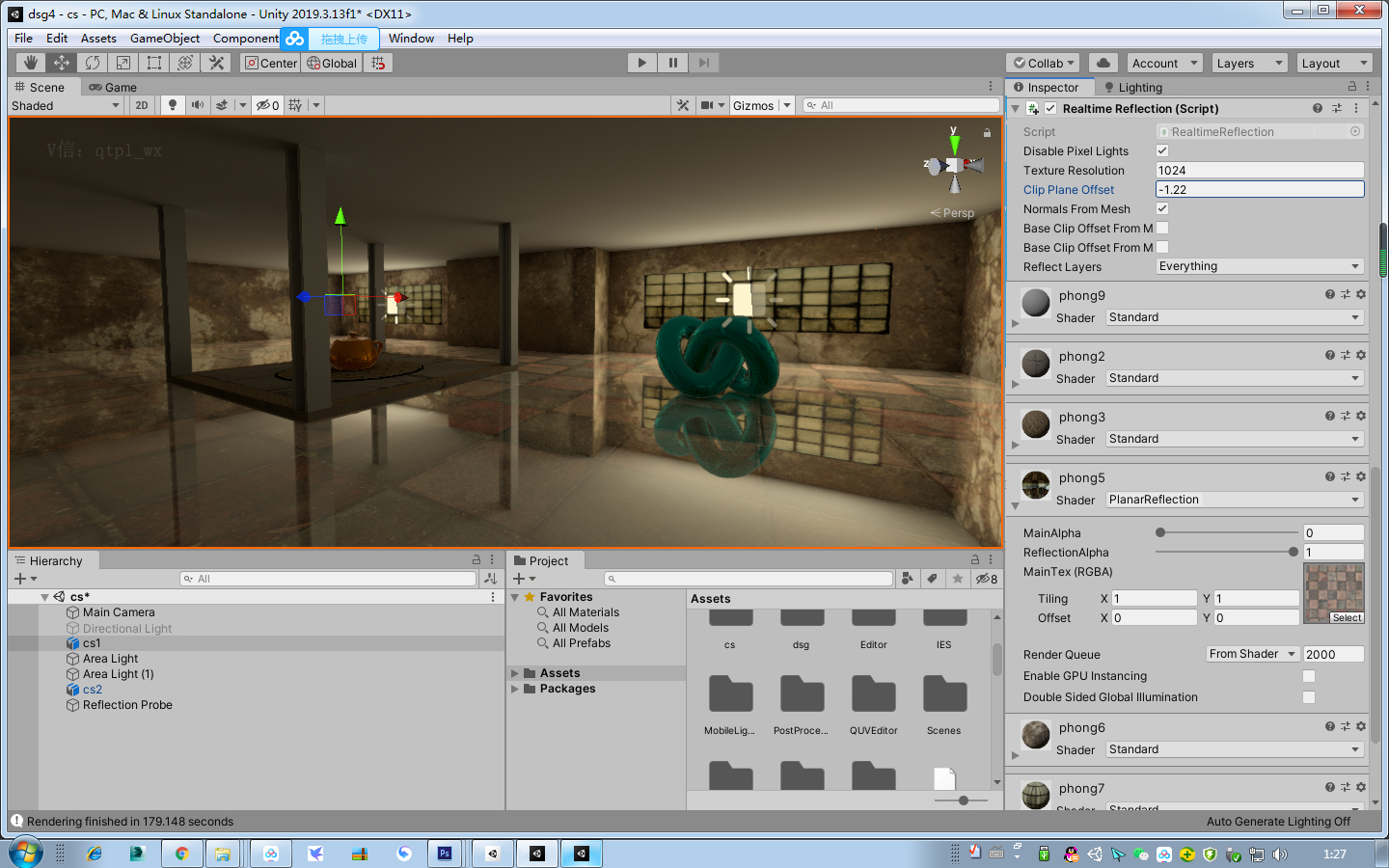The width and height of the screenshot is (1389, 868).
Task: Click the Collab button
Action: coord(1042,63)
